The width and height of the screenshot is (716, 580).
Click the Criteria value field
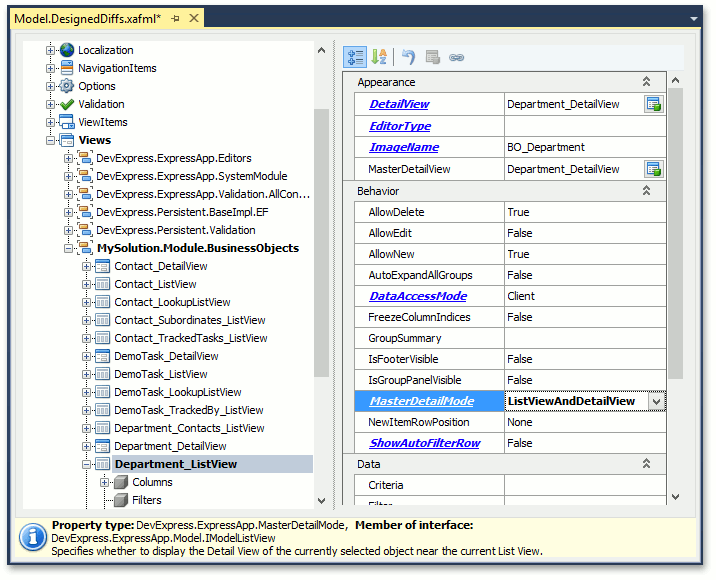pos(585,485)
